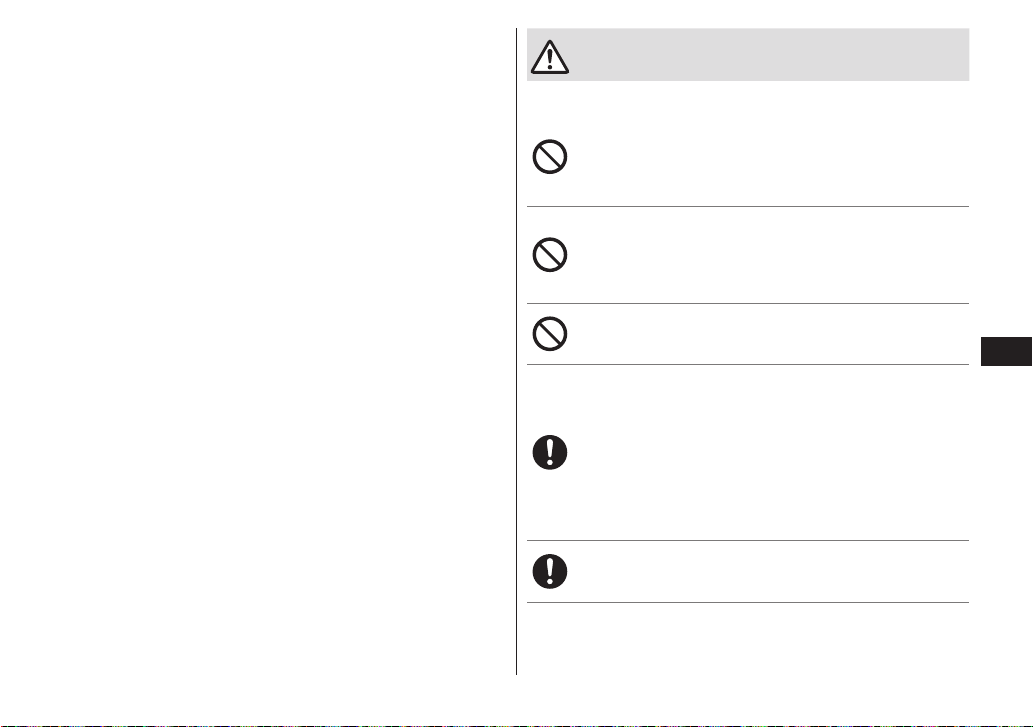Click the upper black exclamation circle icon
This screenshot has width=1033, height=727.
coord(549,452)
